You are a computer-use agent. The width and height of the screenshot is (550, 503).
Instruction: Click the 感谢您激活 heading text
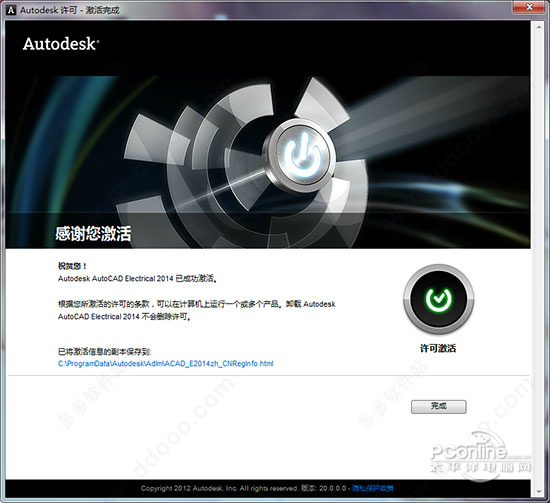point(93,234)
